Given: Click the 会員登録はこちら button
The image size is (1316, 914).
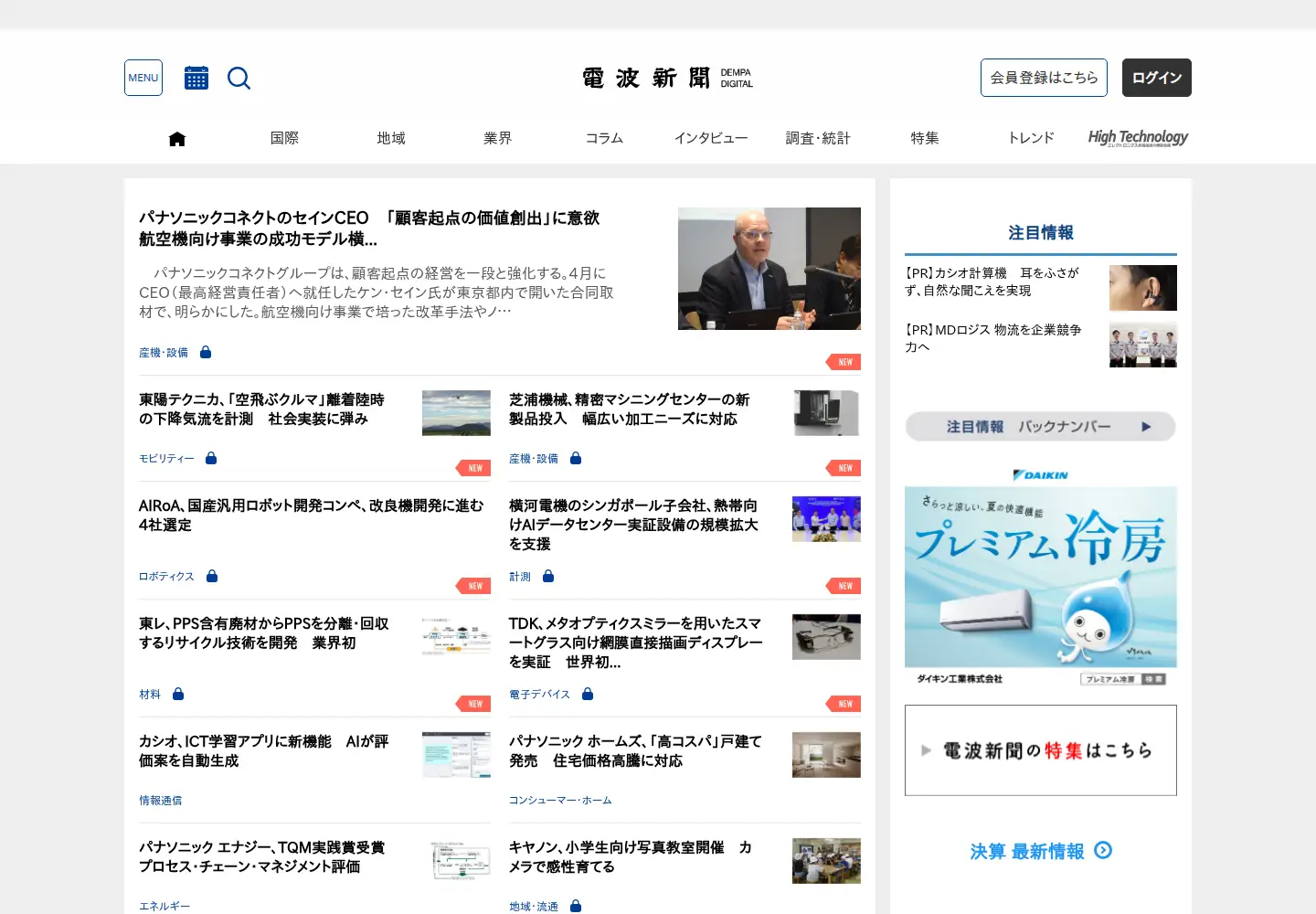Looking at the screenshot, I should pos(1044,78).
